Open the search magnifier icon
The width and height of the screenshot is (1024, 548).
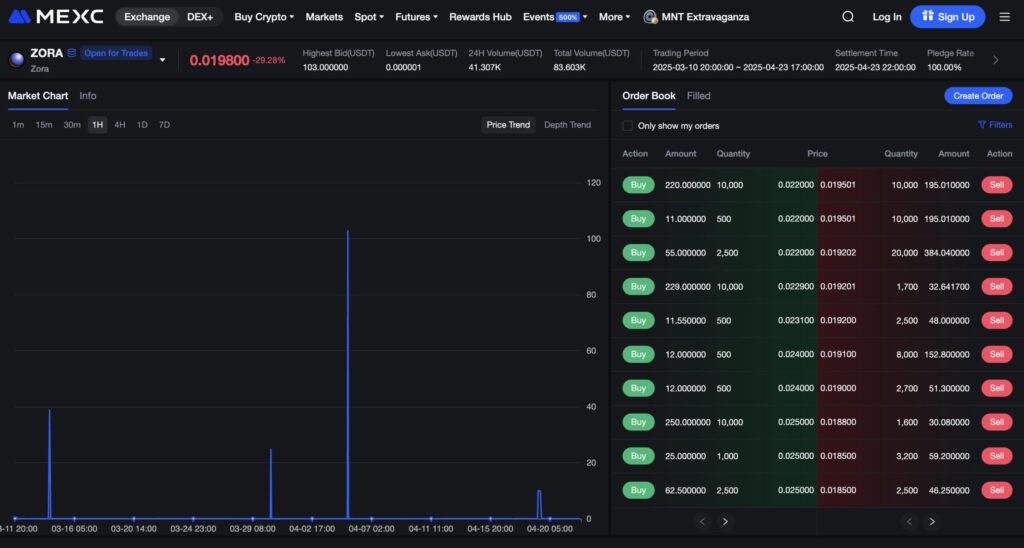(x=848, y=17)
